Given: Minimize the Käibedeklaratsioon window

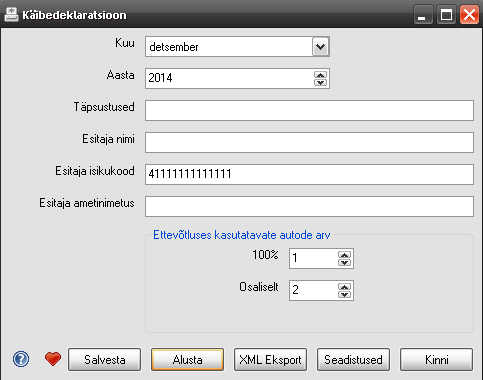Looking at the screenshot, I should (423, 14).
